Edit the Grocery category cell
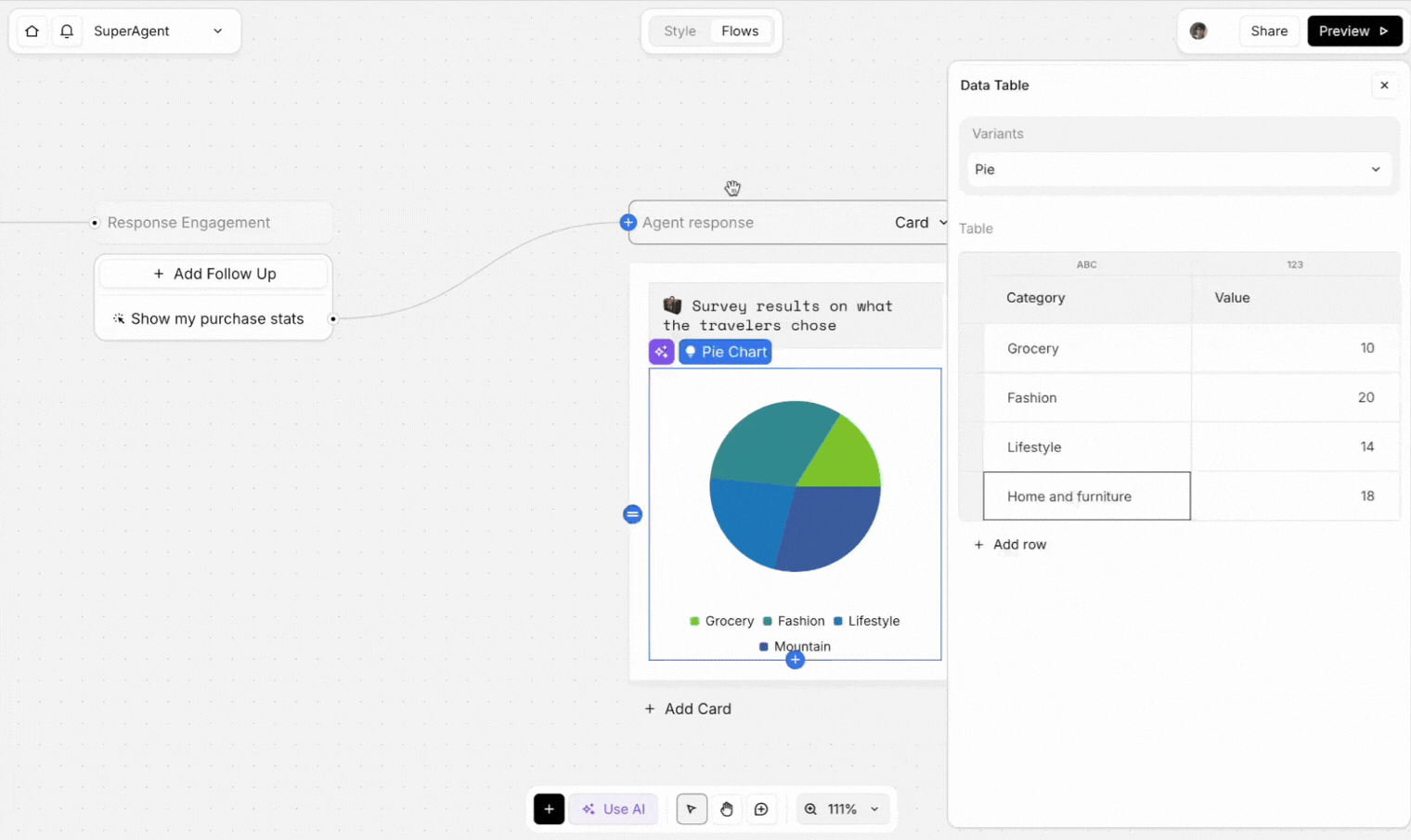The height and width of the screenshot is (840, 1411). pos(1087,348)
